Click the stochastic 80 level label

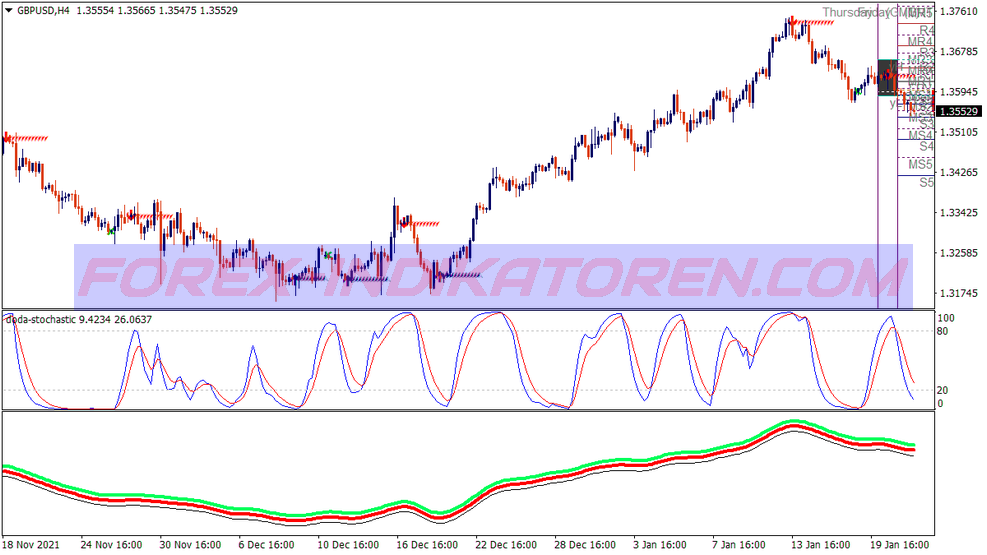pos(942,331)
